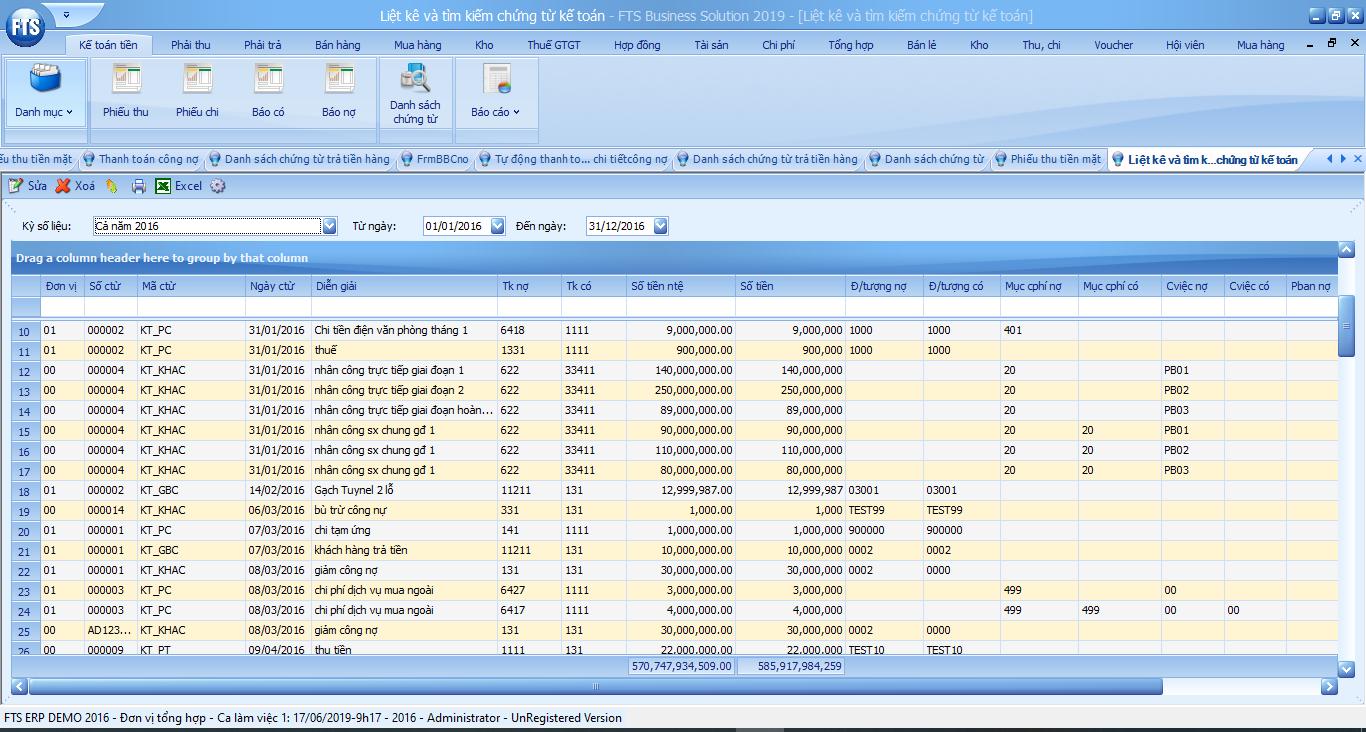Viewport: 1366px width, 732px height.
Task: Open the Báo cáo reports menu
Action: tap(496, 93)
